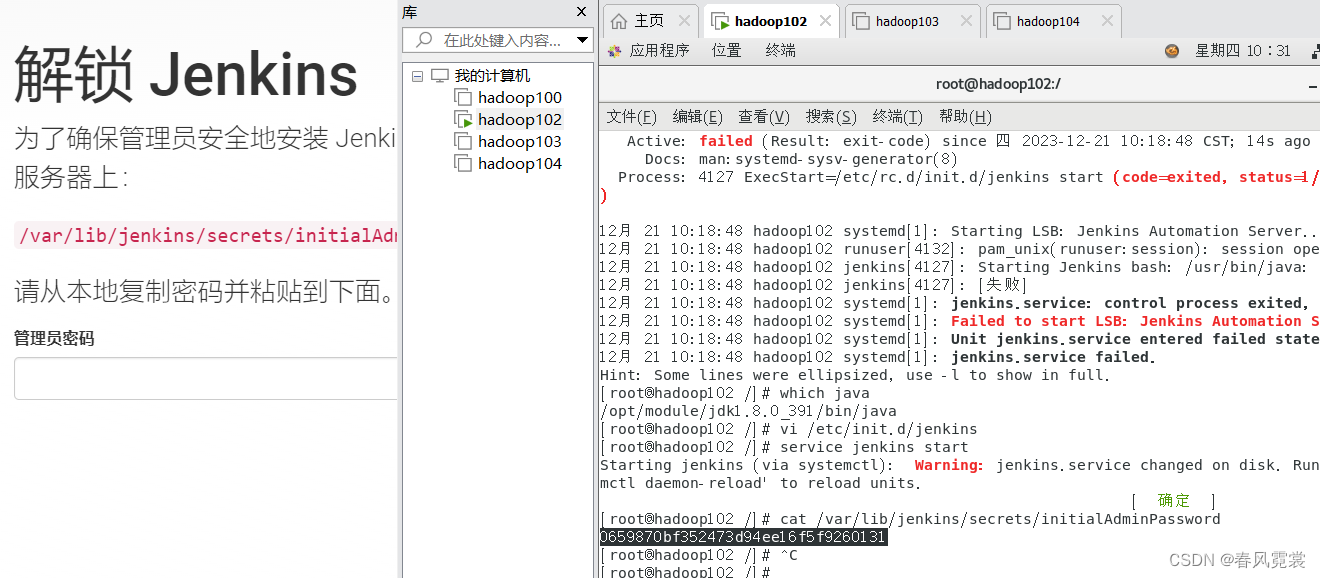Click the VM icon on hadoop103 tab
Image resolution: width=1320 pixels, height=578 pixels.
(860, 21)
